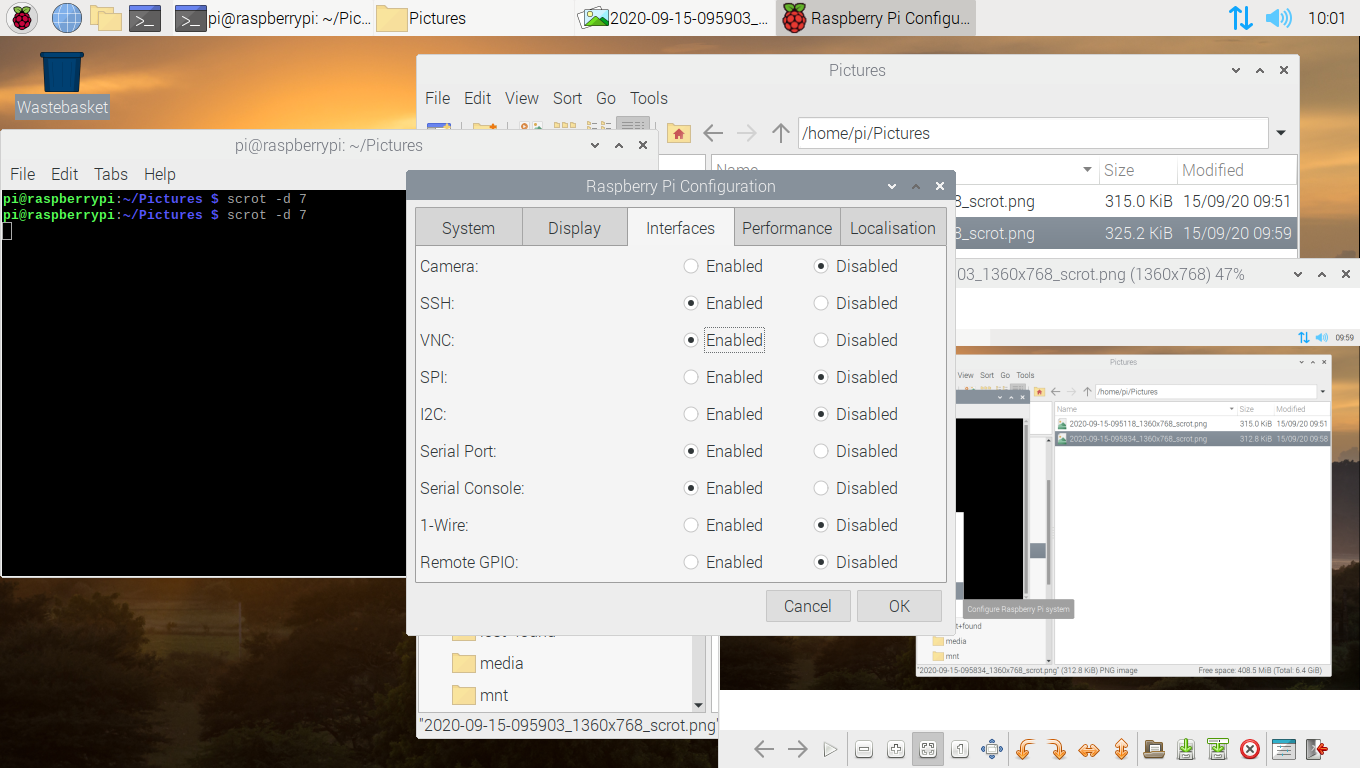The height and width of the screenshot is (768, 1360).
Task: Open the path history dropdown arrow
Action: click(x=1281, y=133)
